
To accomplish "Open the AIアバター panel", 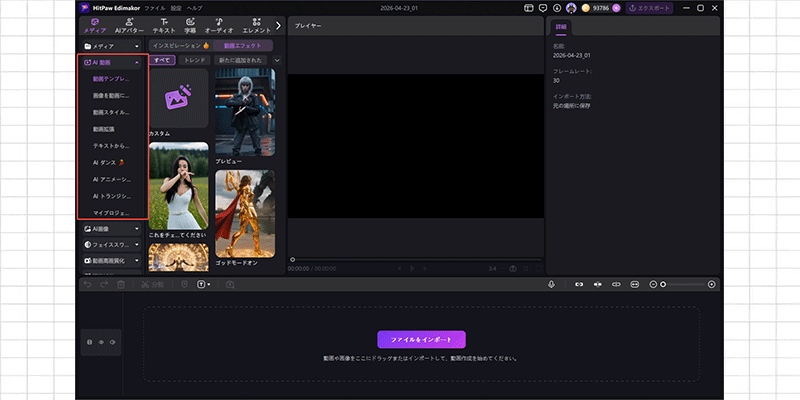I will coord(127,25).
